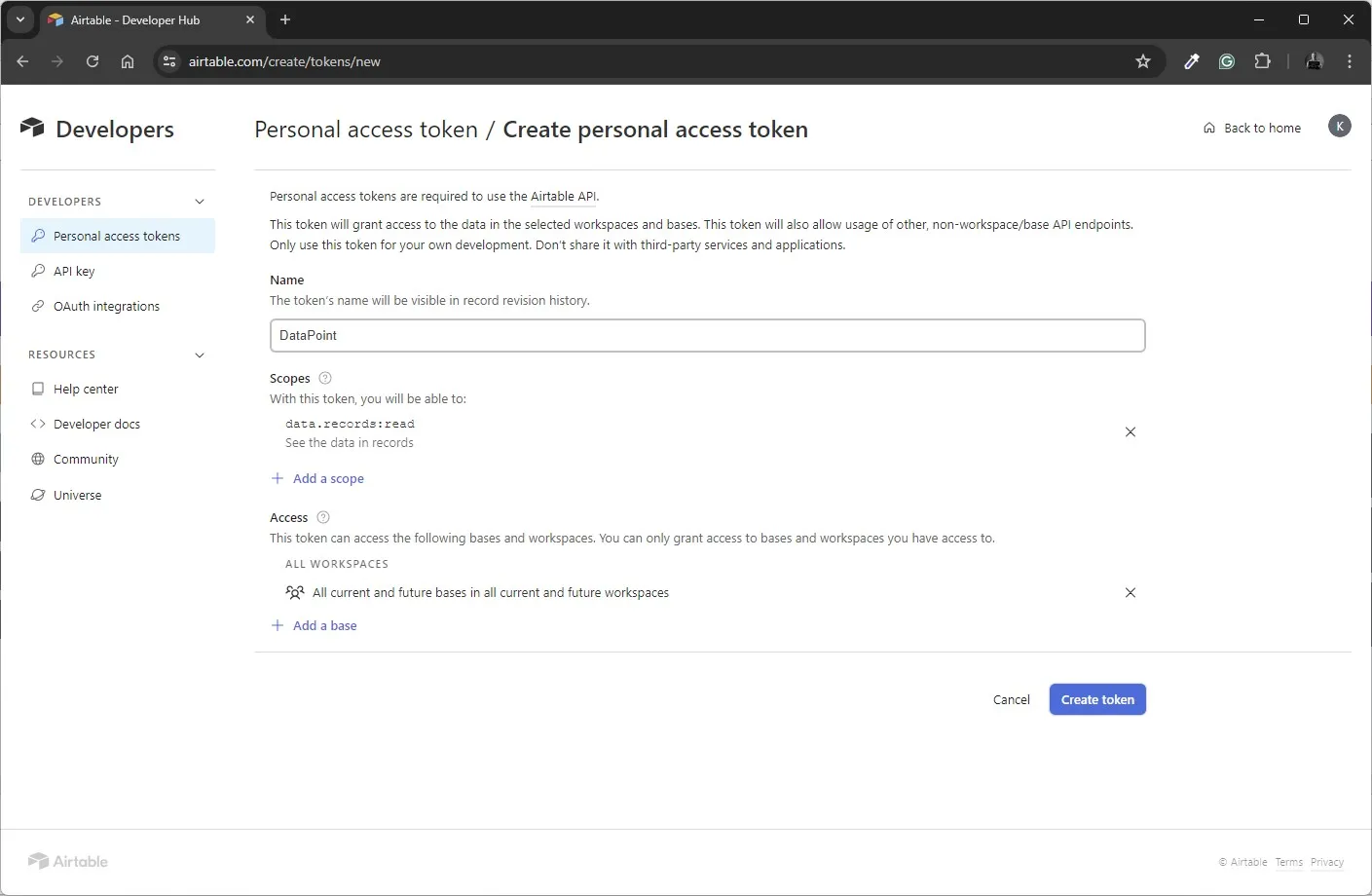Image resolution: width=1372 pixels, height=896 pixels.
Task: Open the Chrome three-dot menu
Action: click(x=1350, y=61)
